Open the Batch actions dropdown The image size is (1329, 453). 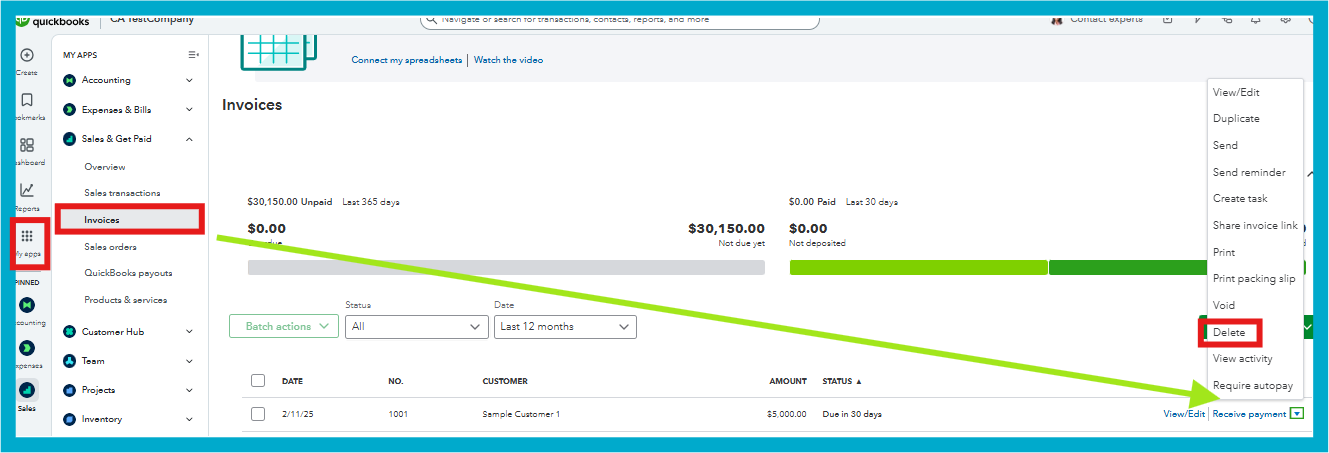284,326
